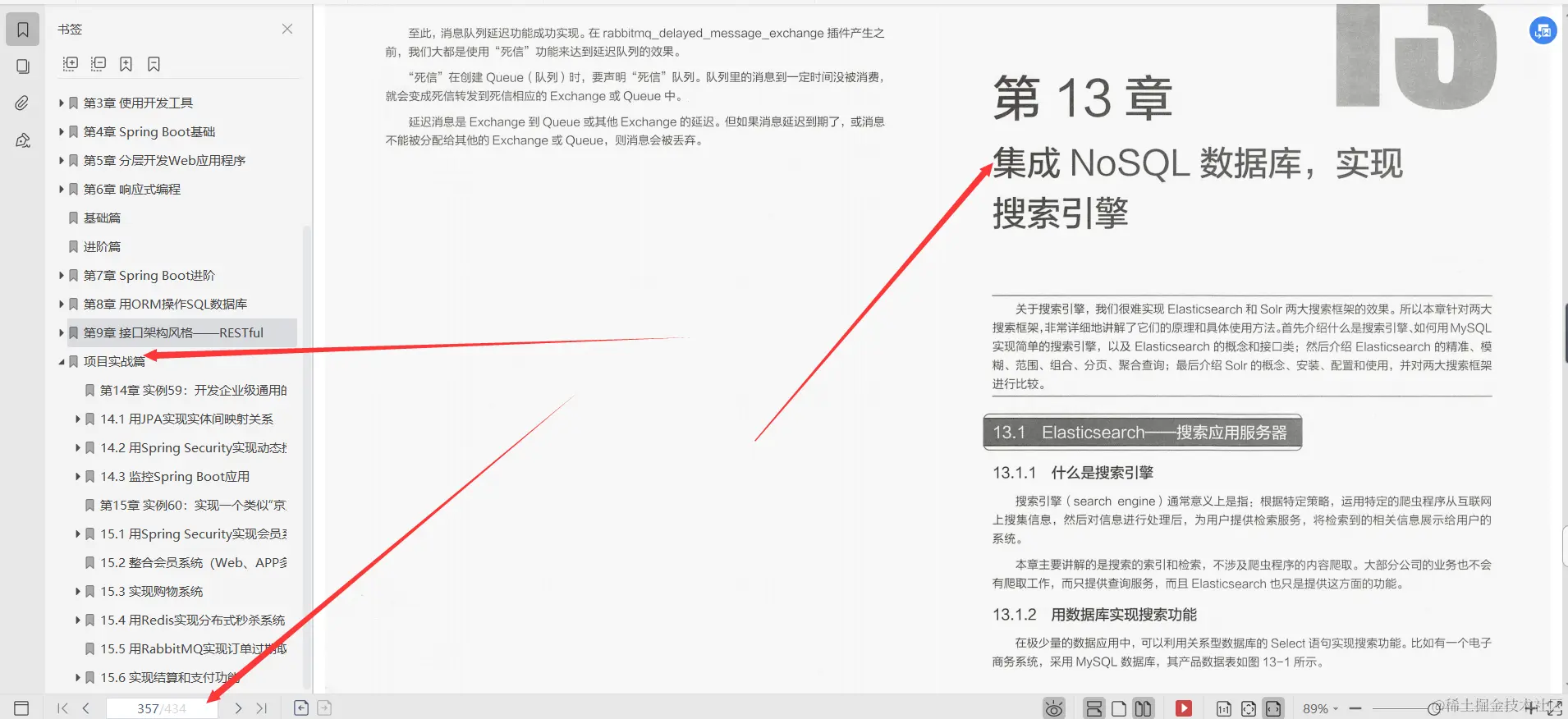Jump to the first page
Screen dimensions: 1568x719
[x=62, y=708]
